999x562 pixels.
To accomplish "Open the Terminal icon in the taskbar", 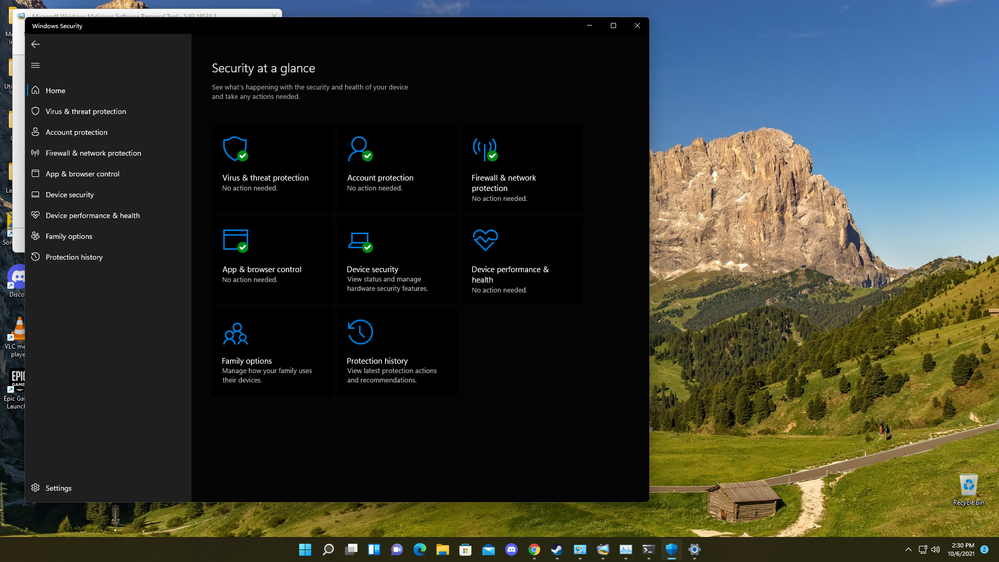I will click(x=649, y=549).
